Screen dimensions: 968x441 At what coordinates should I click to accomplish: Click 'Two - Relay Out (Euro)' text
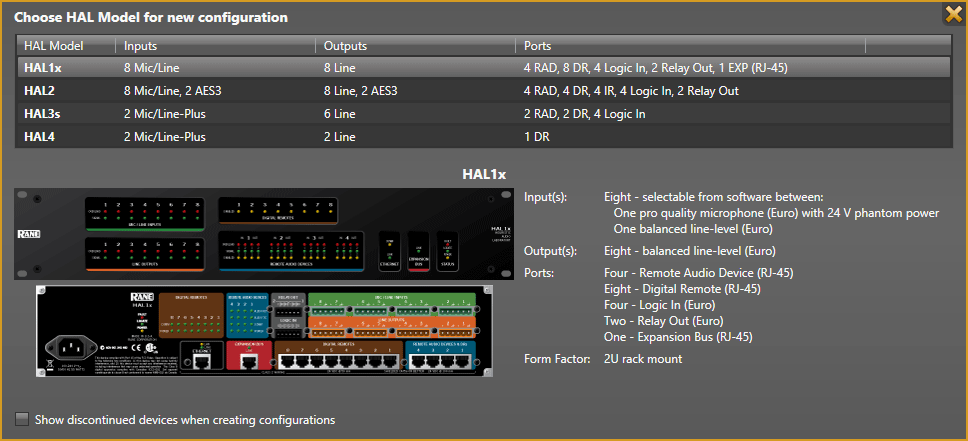click(663, 321)
